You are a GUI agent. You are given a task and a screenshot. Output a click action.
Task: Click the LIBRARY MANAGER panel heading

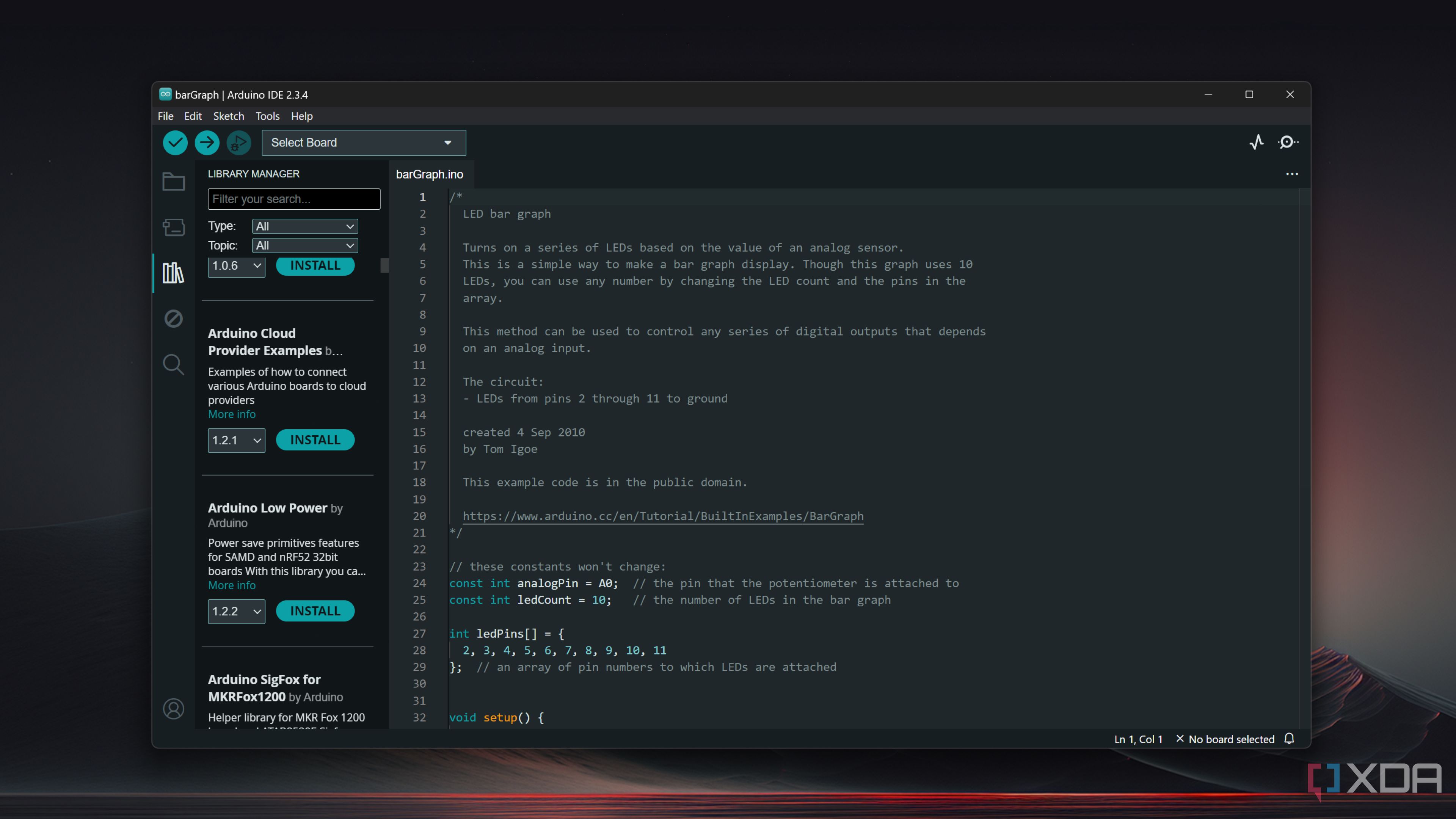(x=253, y=174)
